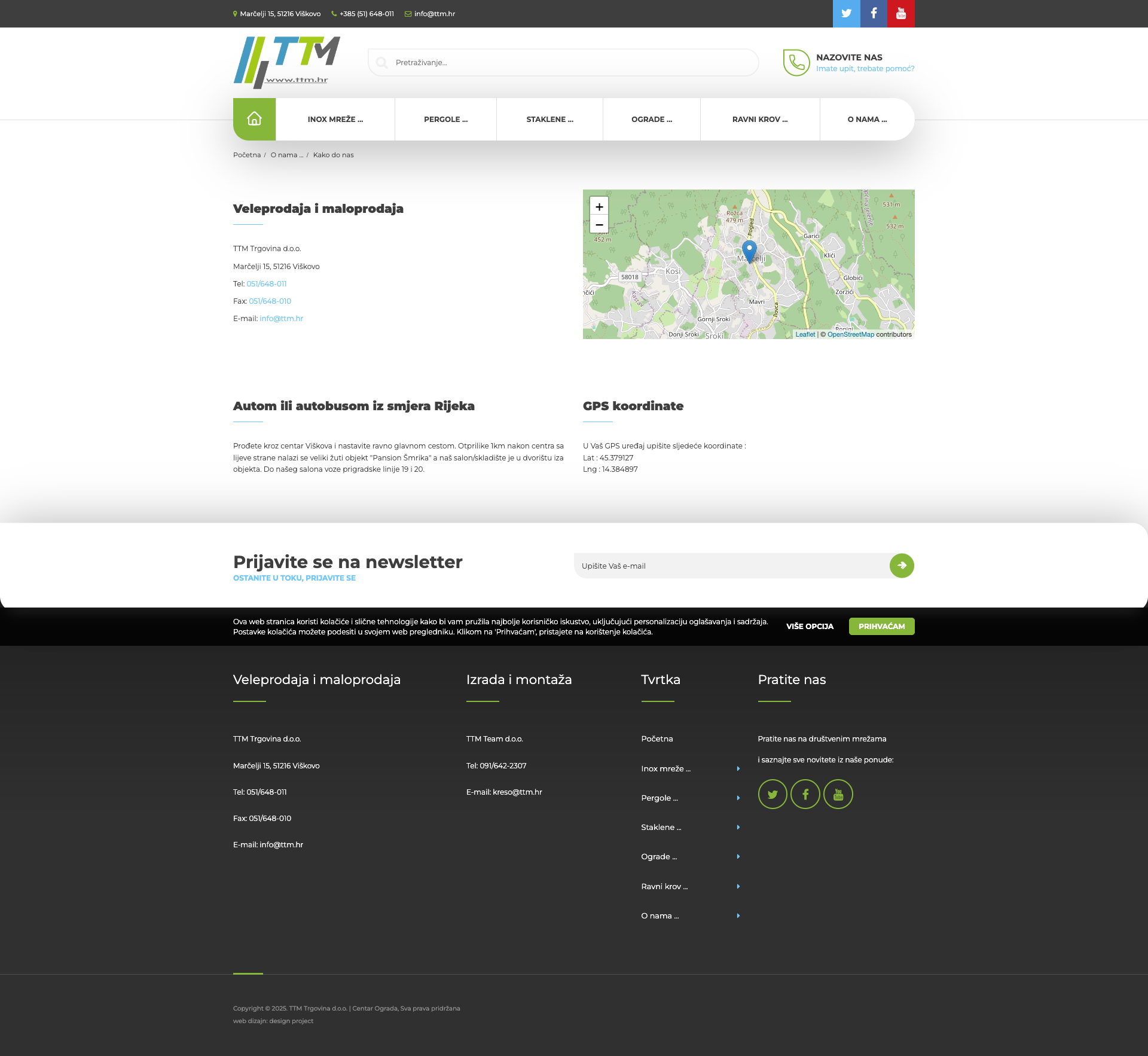Viewport: 1148px width, 1056px height.
Task: Click VIŠE OPCIJA cookie options
Action: coord(810,626)
